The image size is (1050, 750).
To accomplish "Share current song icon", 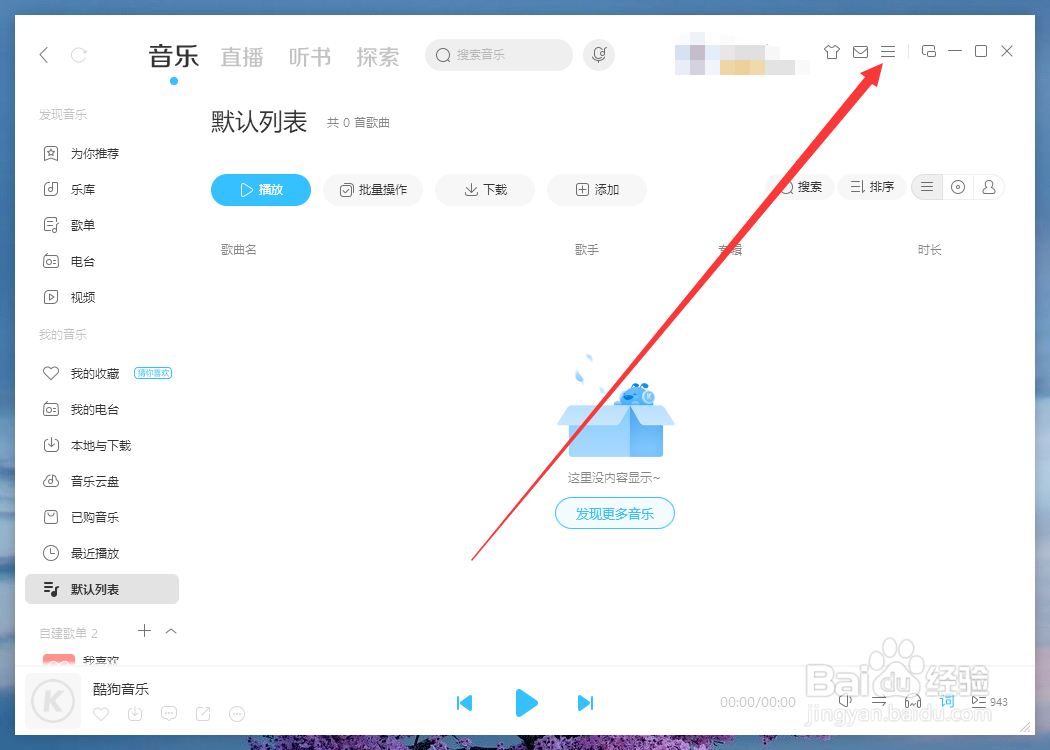I will coord(203,714).
